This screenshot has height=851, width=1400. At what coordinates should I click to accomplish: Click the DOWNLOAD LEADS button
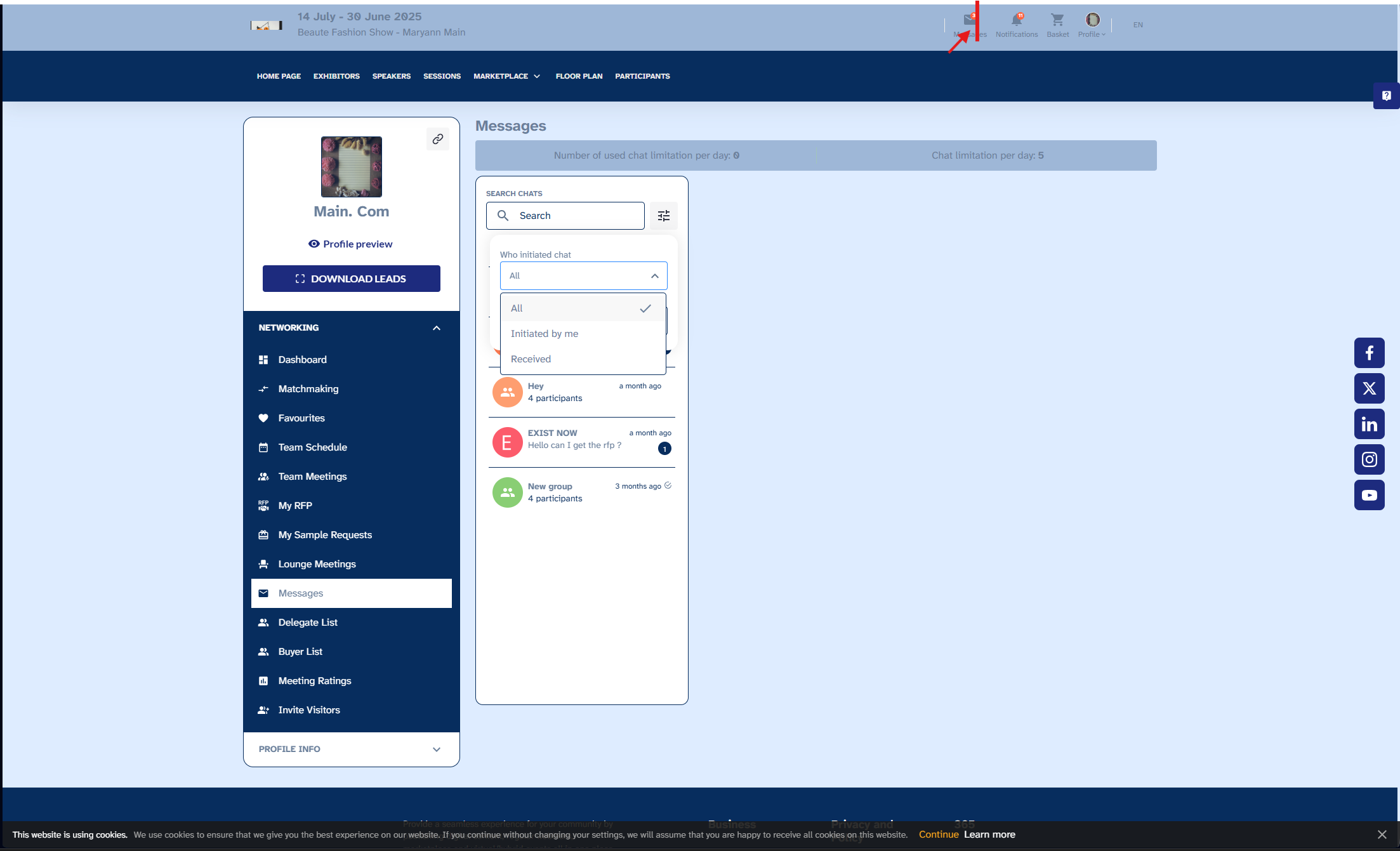click(x=351, y=279)
